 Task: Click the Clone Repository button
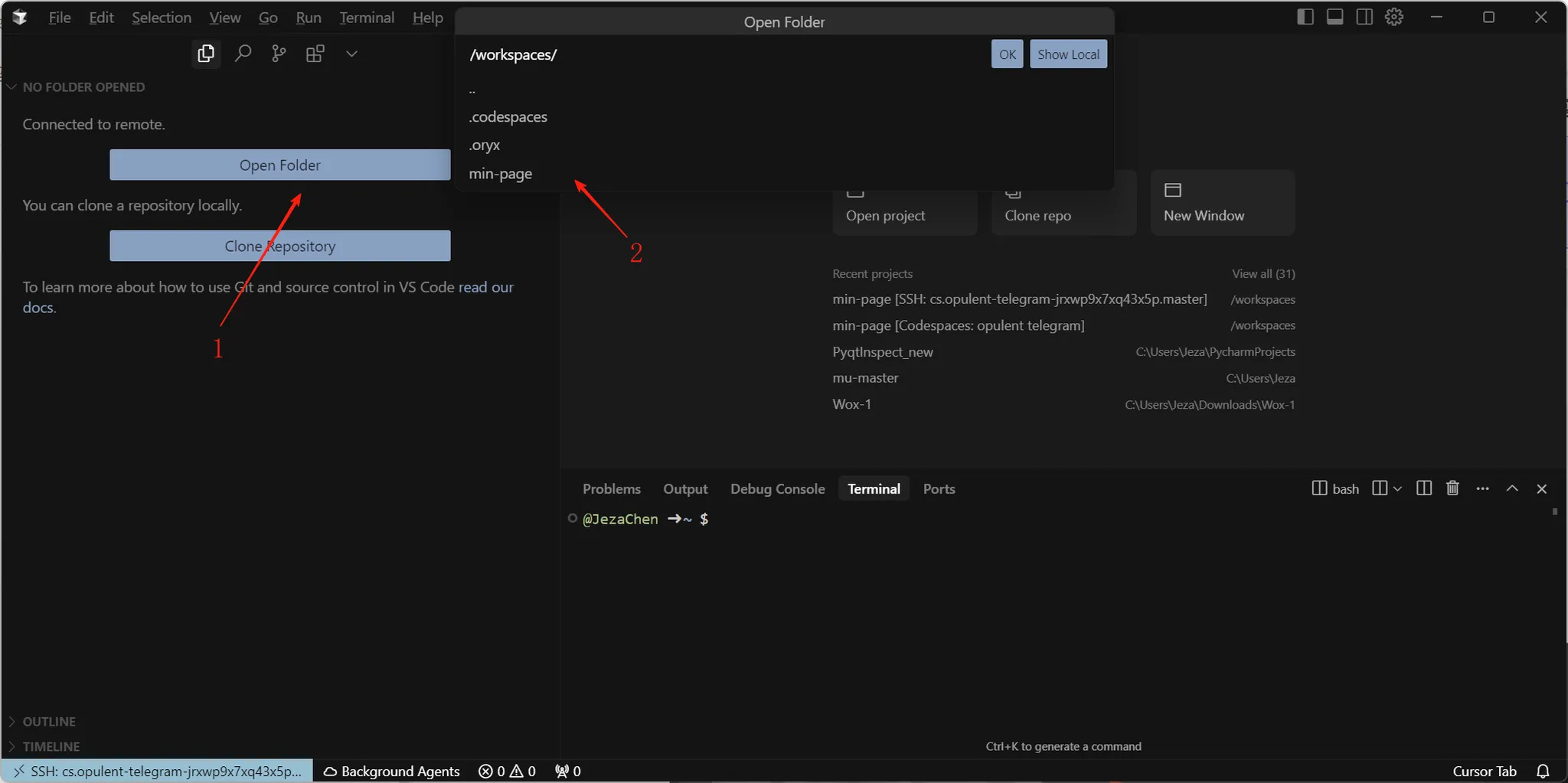point(279,246)
